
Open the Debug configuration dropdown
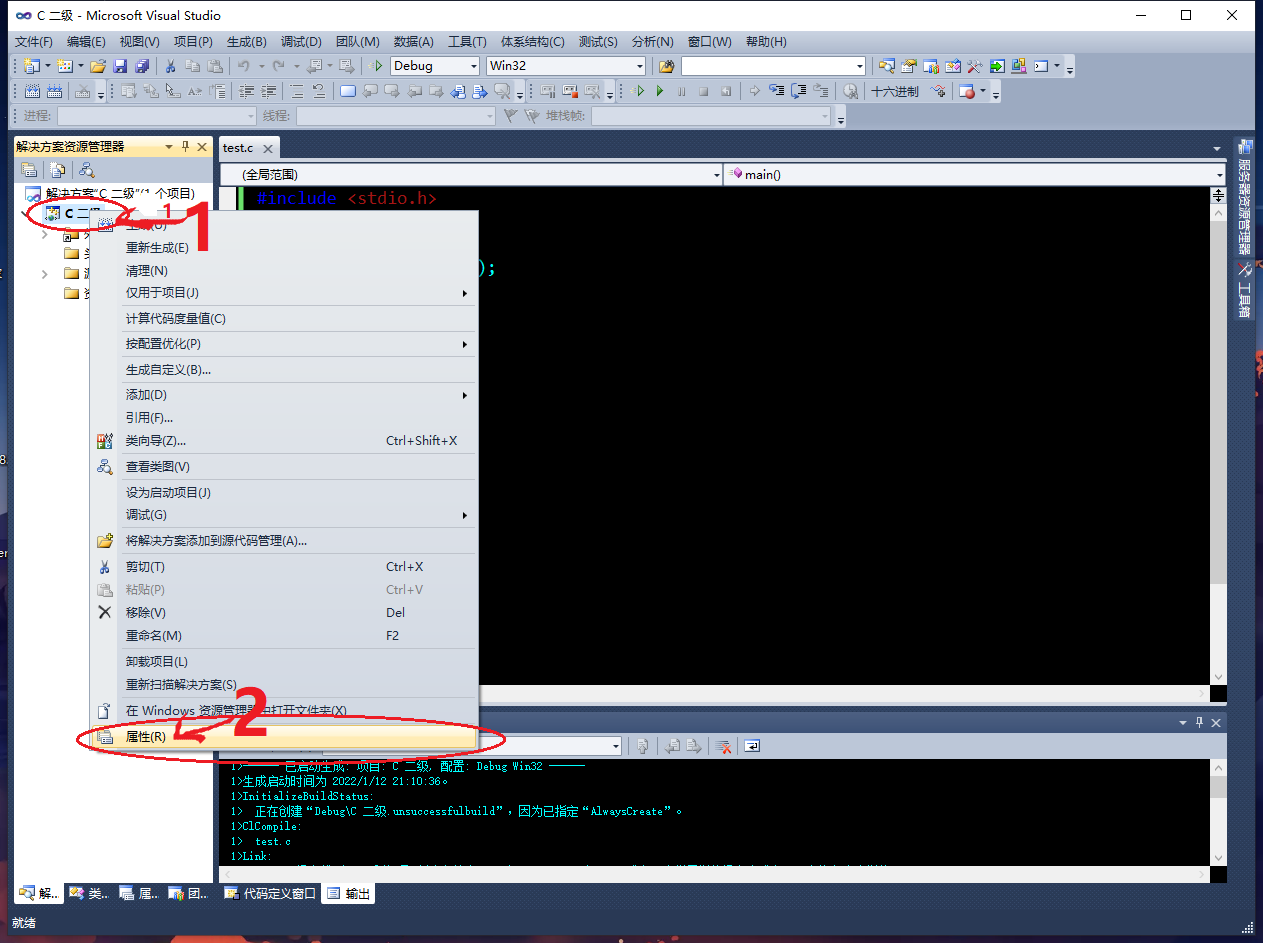click(x=474, y=66)
